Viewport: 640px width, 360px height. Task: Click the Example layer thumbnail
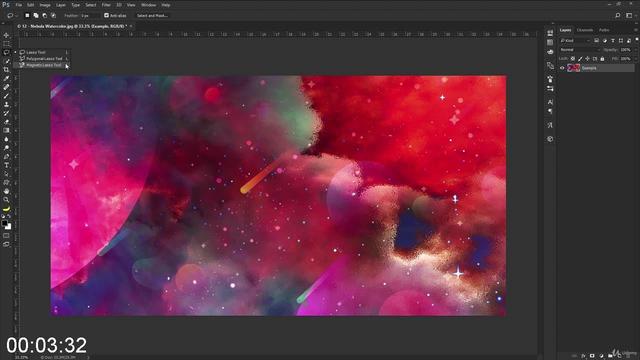[x=573, y=68]
